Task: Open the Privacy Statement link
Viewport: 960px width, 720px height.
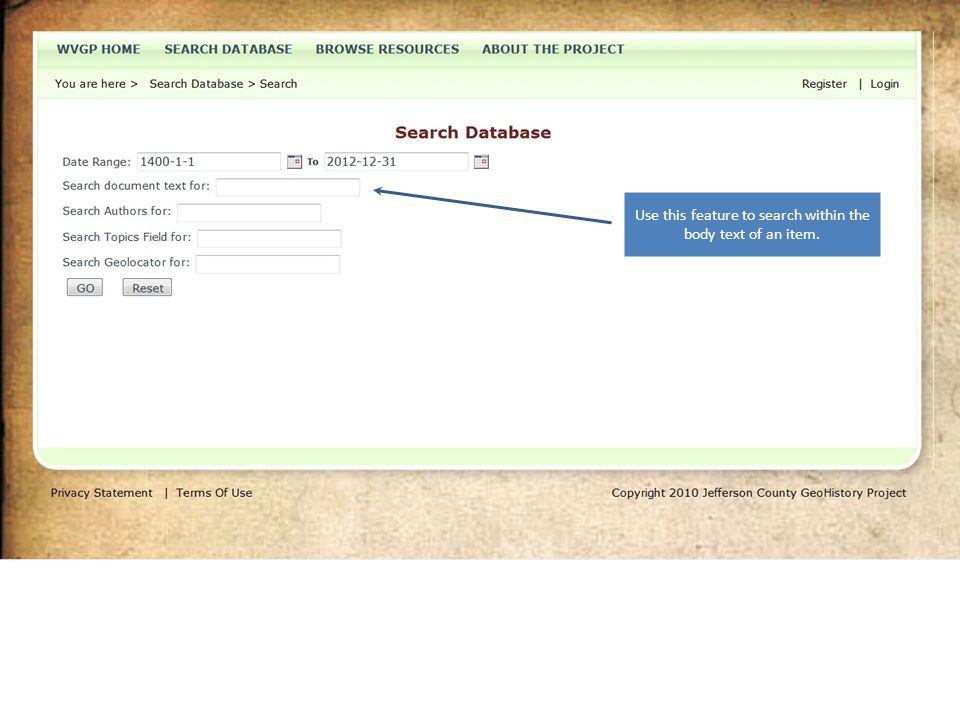Action: click(x=102, y=493)
